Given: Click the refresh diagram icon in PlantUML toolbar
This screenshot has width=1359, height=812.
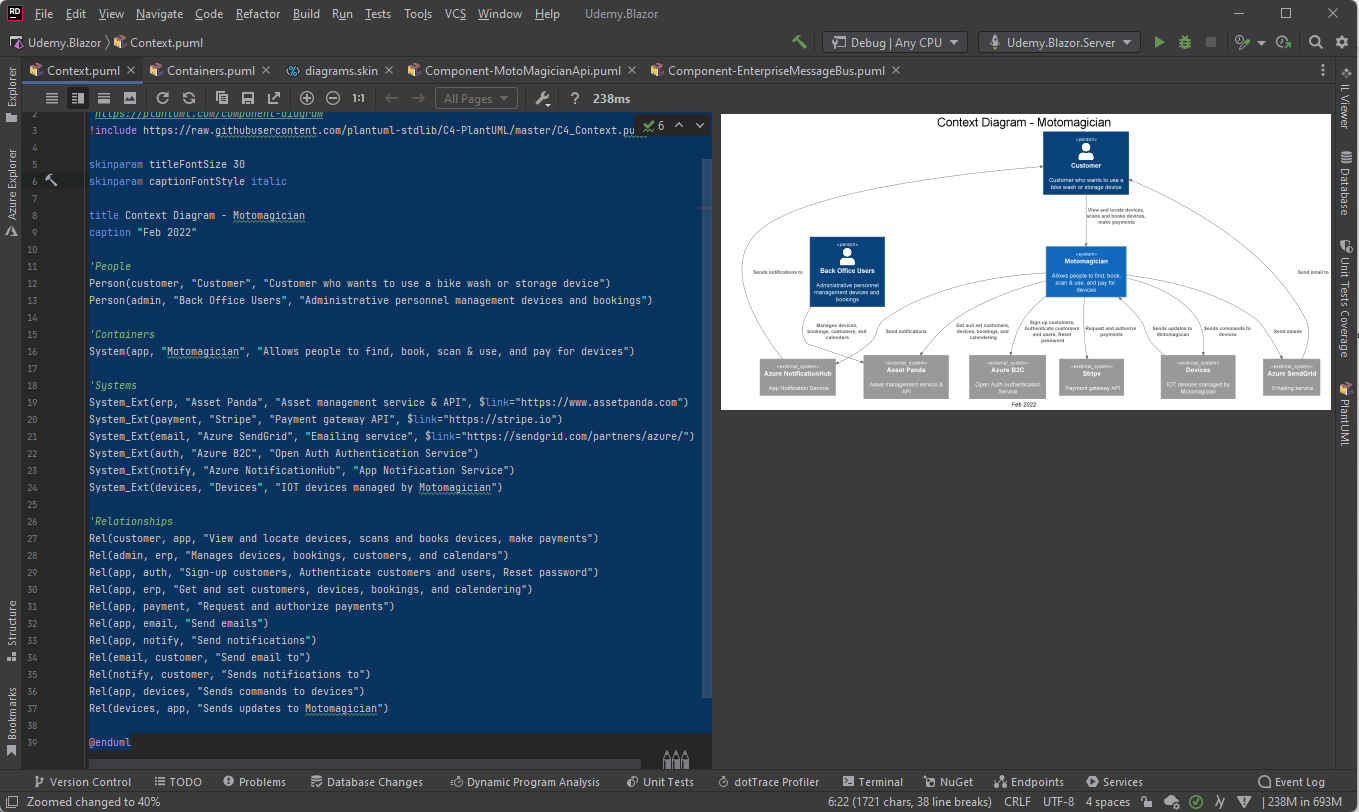Looking at the screenshot, I should [163, 98].
